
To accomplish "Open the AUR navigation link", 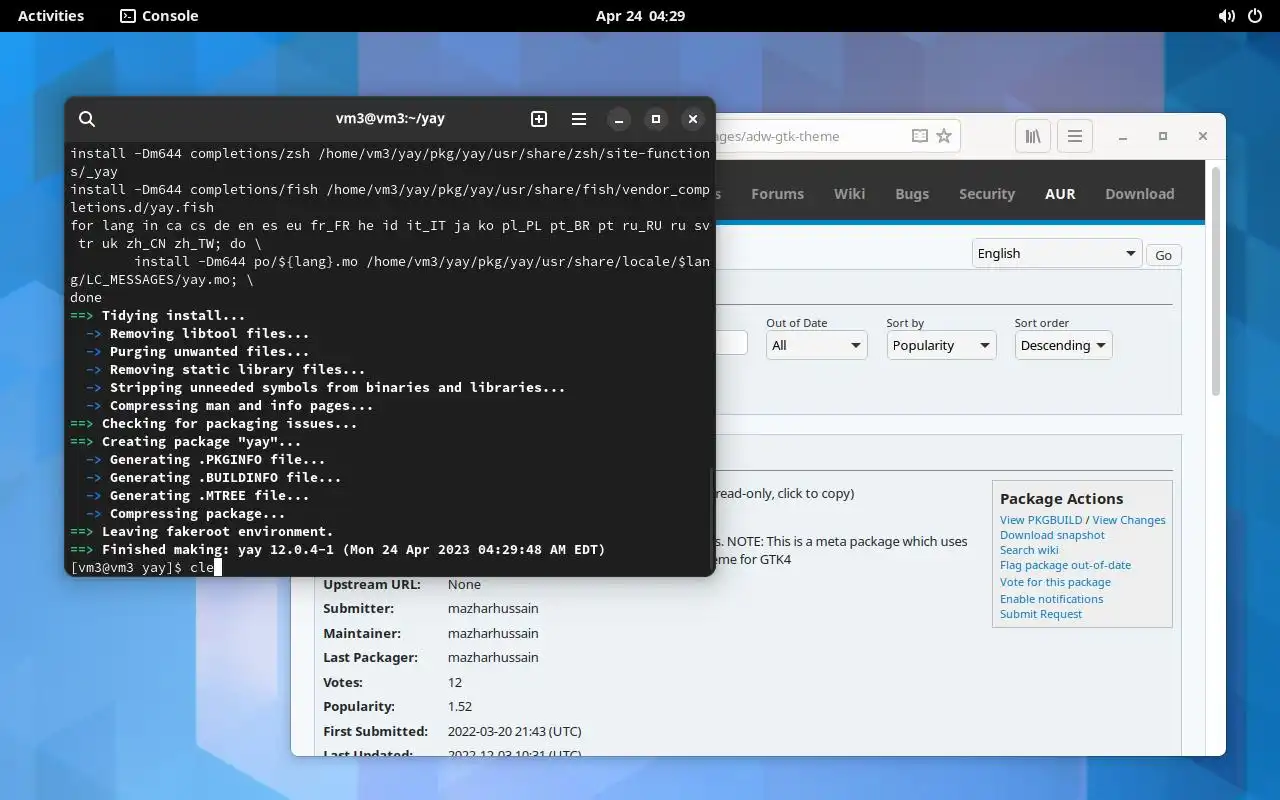I will (1060, 194).
